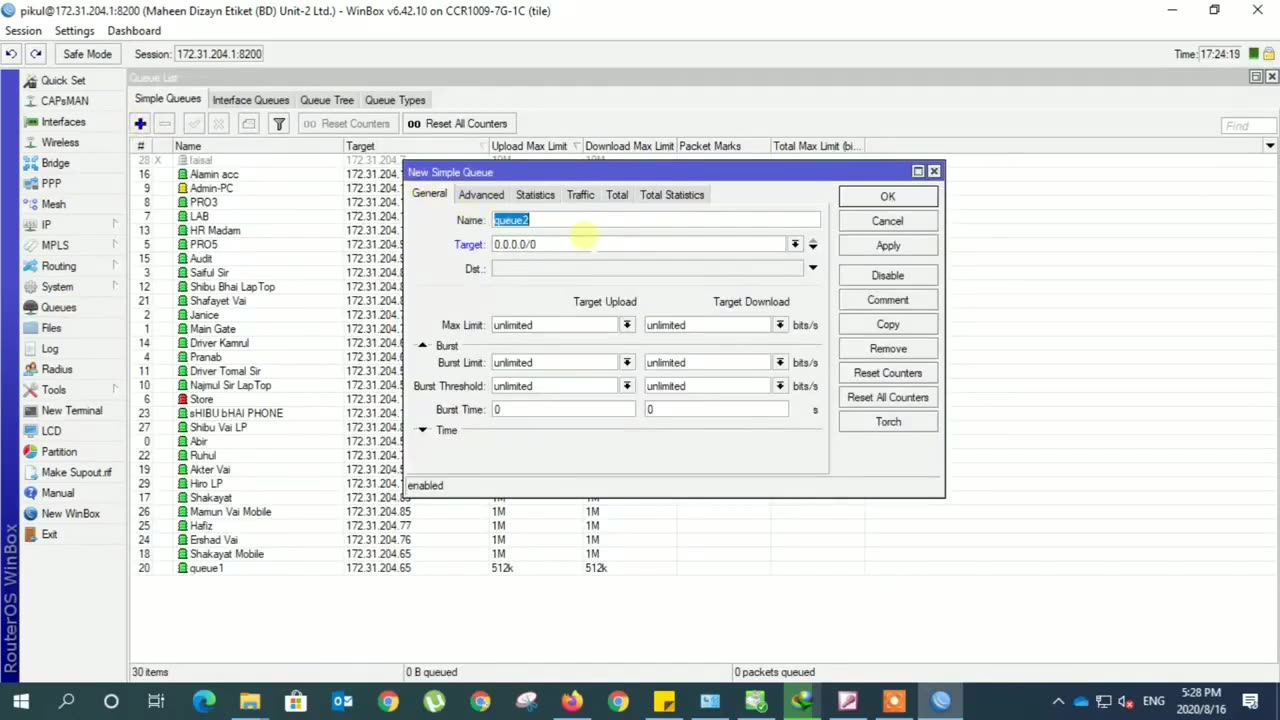Click the Torch button
1280x720 pixels.
pyautogui.click(x=888, y=422)
